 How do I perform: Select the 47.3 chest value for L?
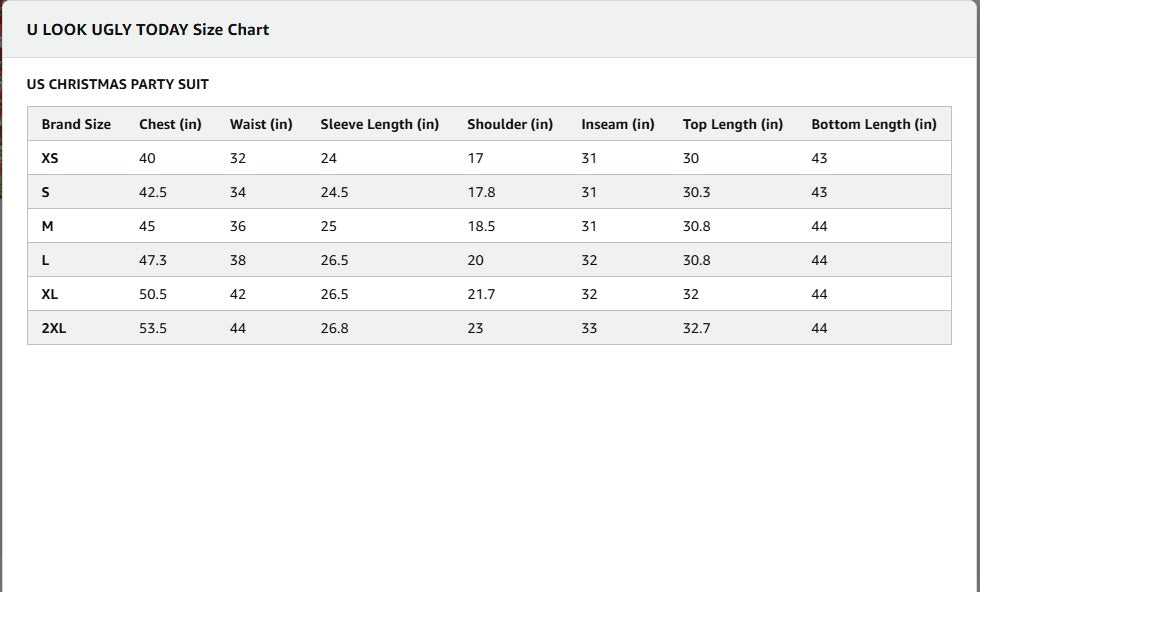[x=153, y=261]
